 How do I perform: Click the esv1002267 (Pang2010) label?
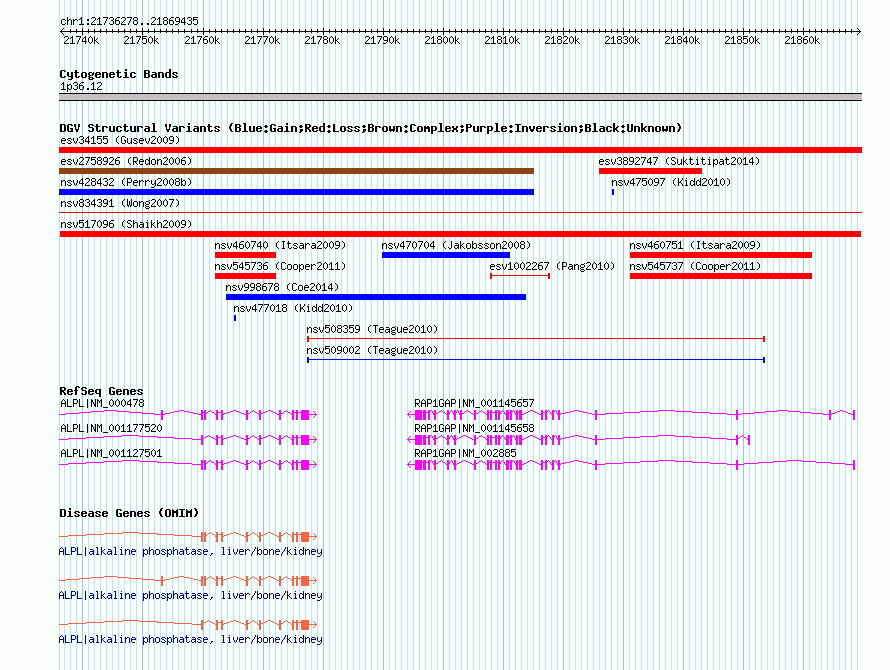point(552,266)
